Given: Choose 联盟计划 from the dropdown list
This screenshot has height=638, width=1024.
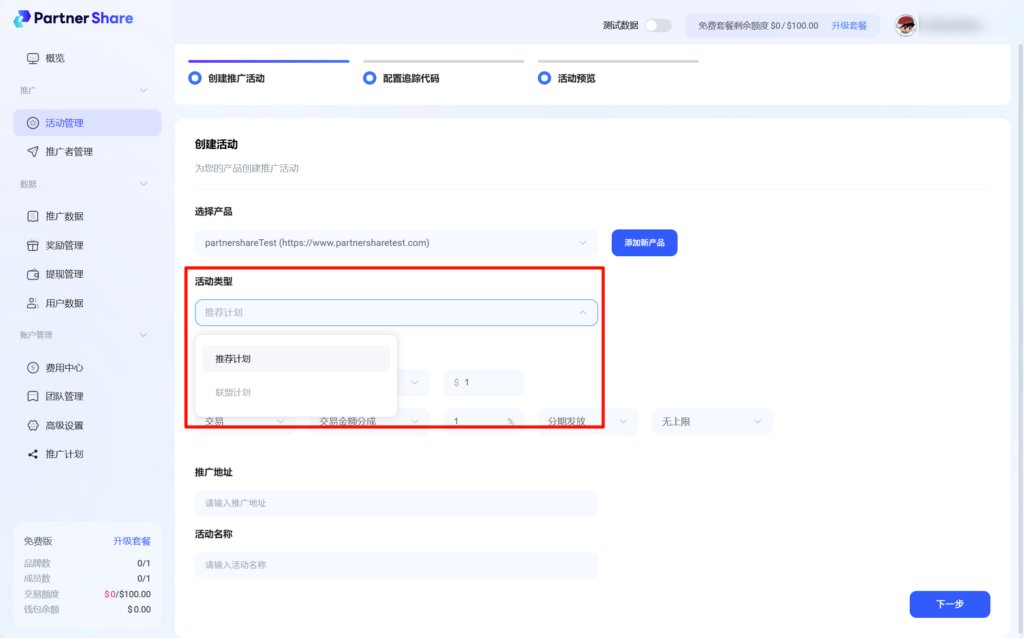Looking at the screenshot, I should [233, 392].
